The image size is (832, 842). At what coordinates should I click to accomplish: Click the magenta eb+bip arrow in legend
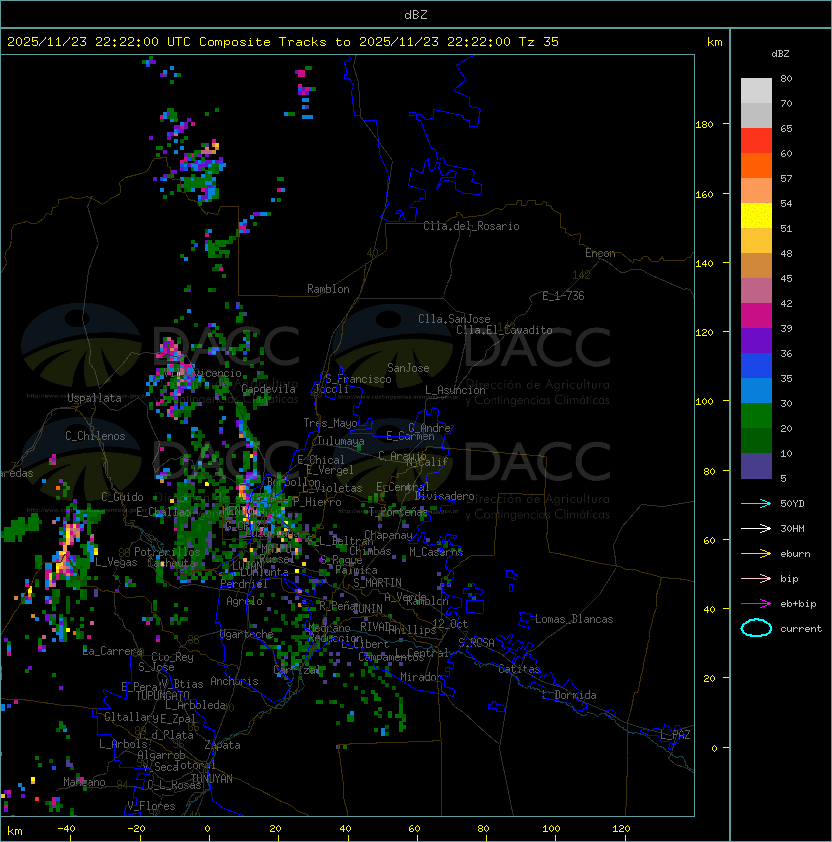[x=756, y=604]
